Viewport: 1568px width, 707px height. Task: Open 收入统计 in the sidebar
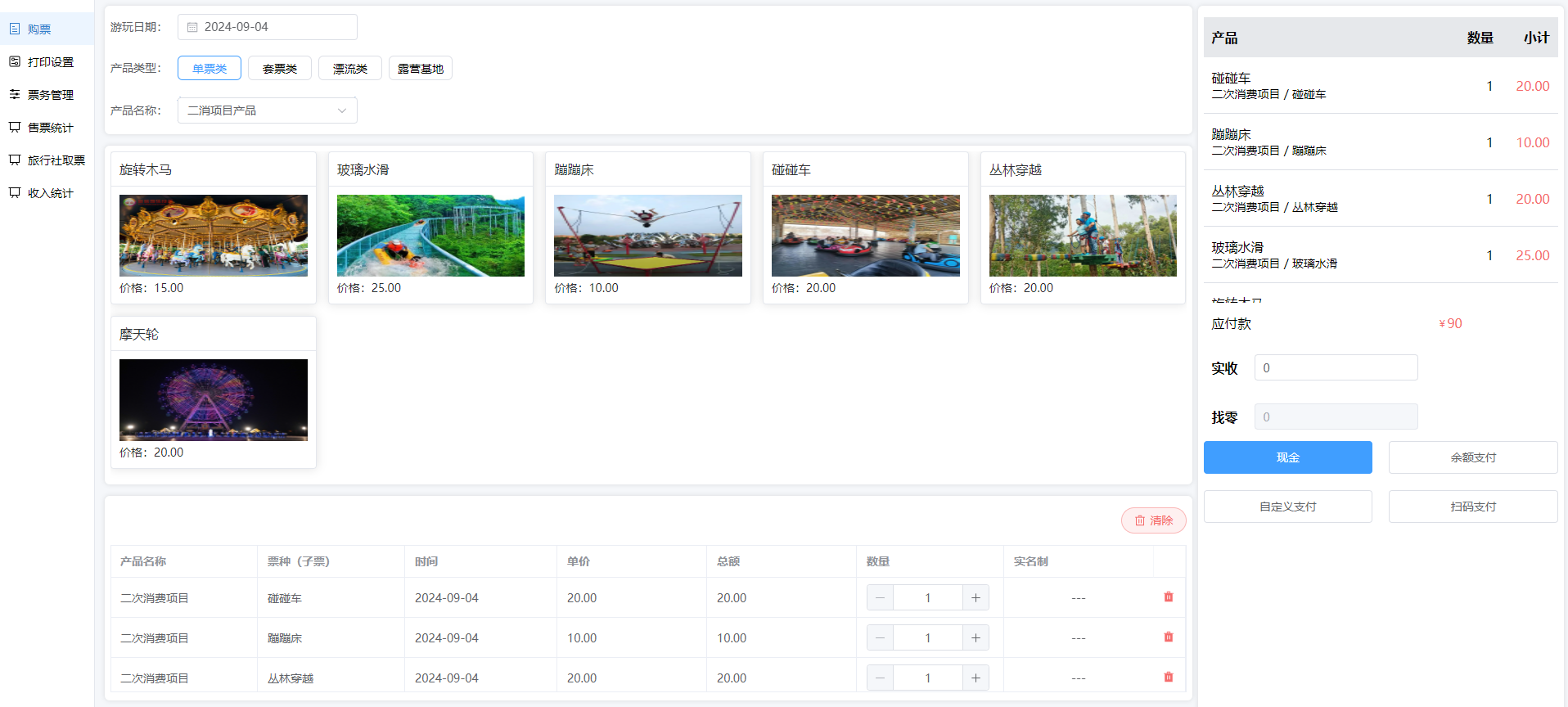tap(47, 192)
